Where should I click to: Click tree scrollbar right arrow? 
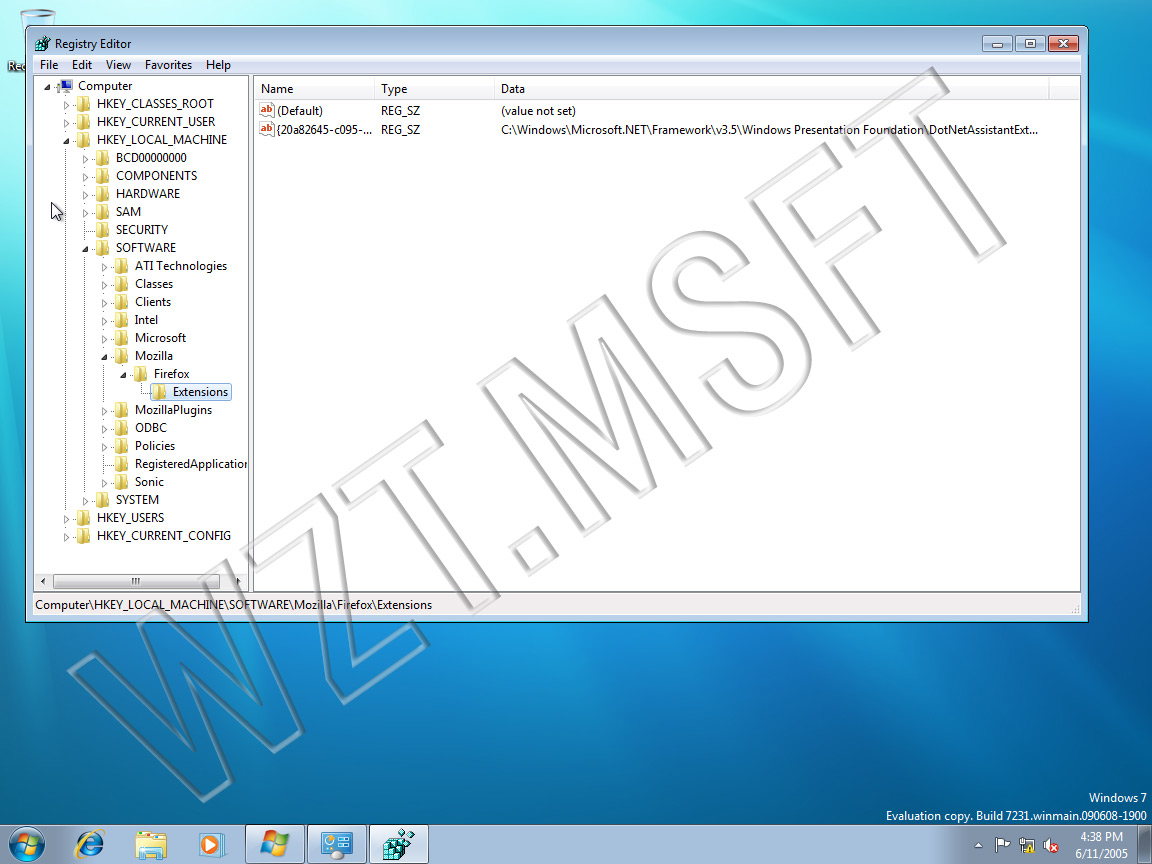point(238,581)
